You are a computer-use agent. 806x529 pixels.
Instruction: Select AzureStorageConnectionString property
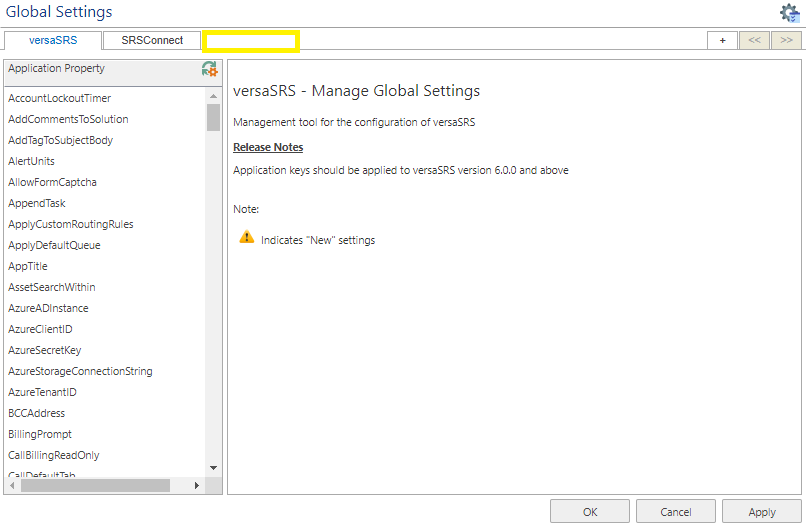pos(80,371)
